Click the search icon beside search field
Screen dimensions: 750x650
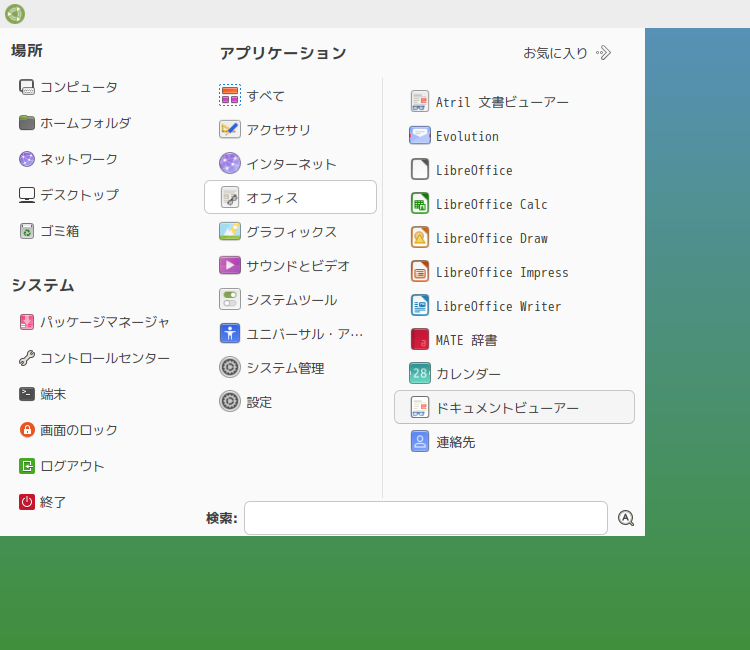[626, 518]
